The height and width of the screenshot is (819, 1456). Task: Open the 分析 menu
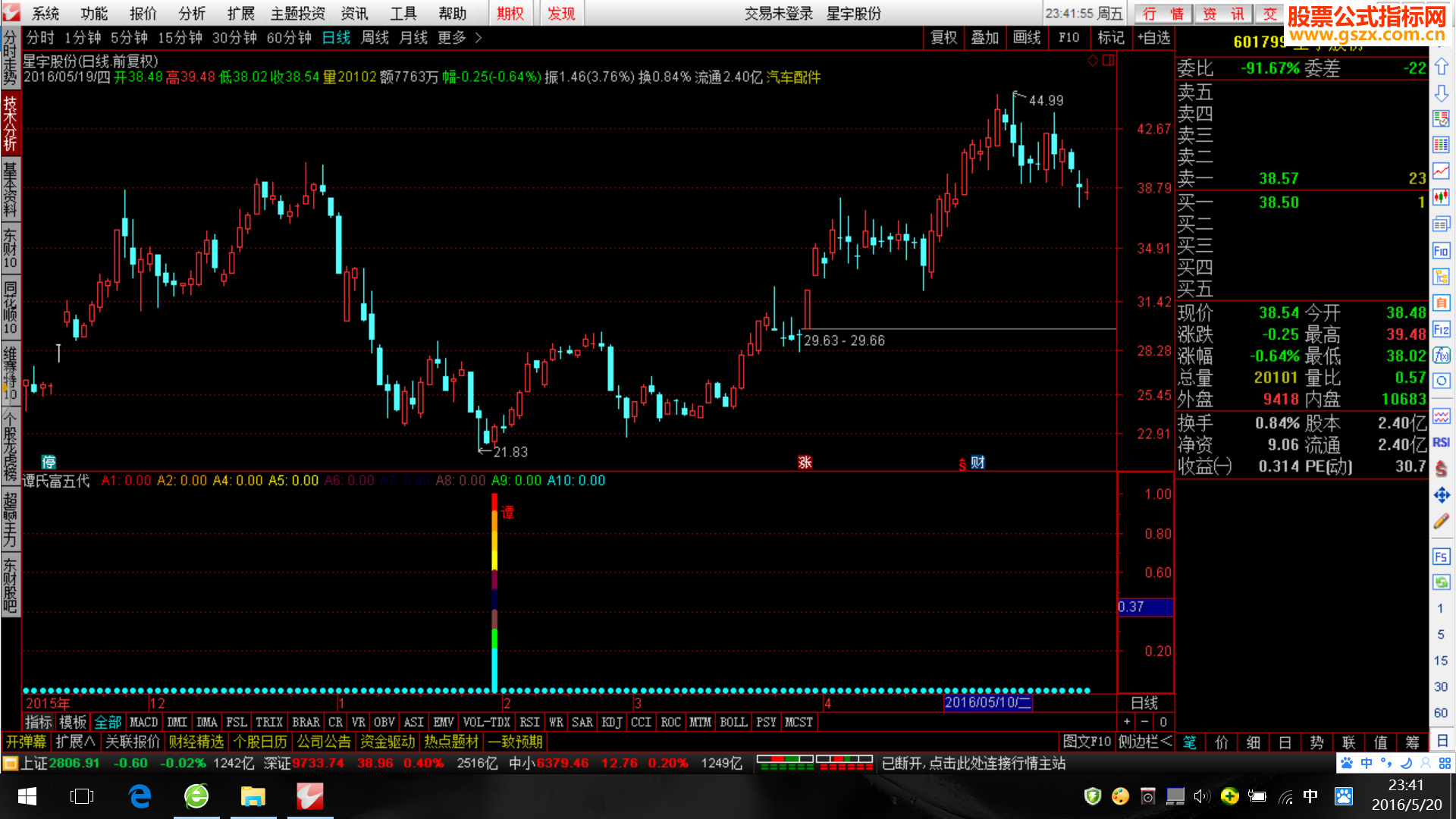(192, 13)
